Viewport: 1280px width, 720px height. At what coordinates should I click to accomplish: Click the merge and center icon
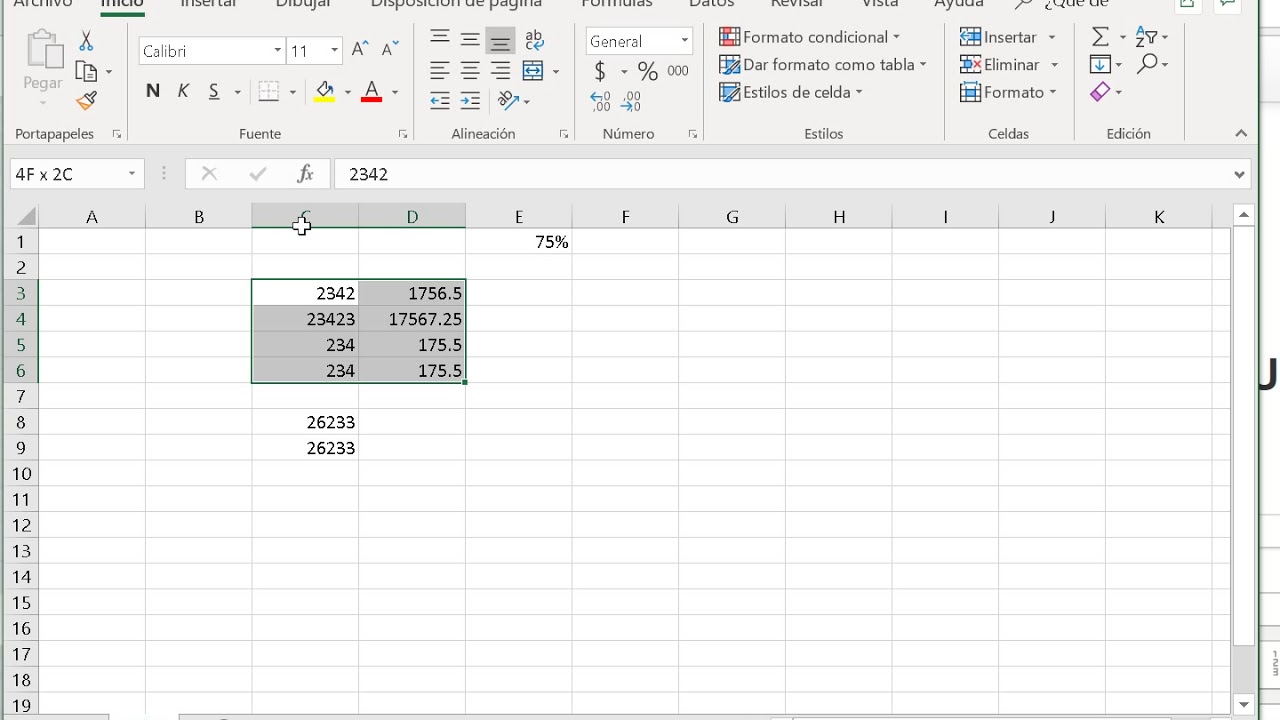(533, 71)
